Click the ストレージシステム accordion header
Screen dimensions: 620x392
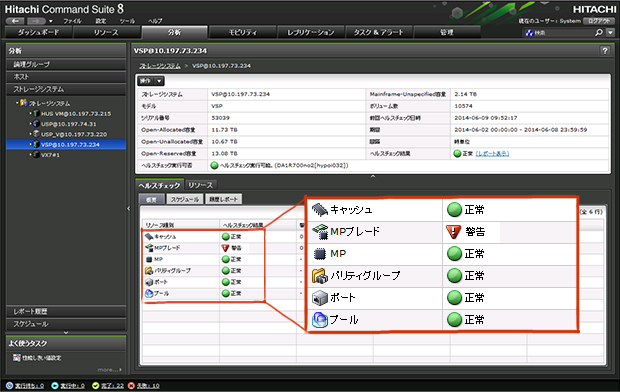pyautogui.click(x=66, y=89)
